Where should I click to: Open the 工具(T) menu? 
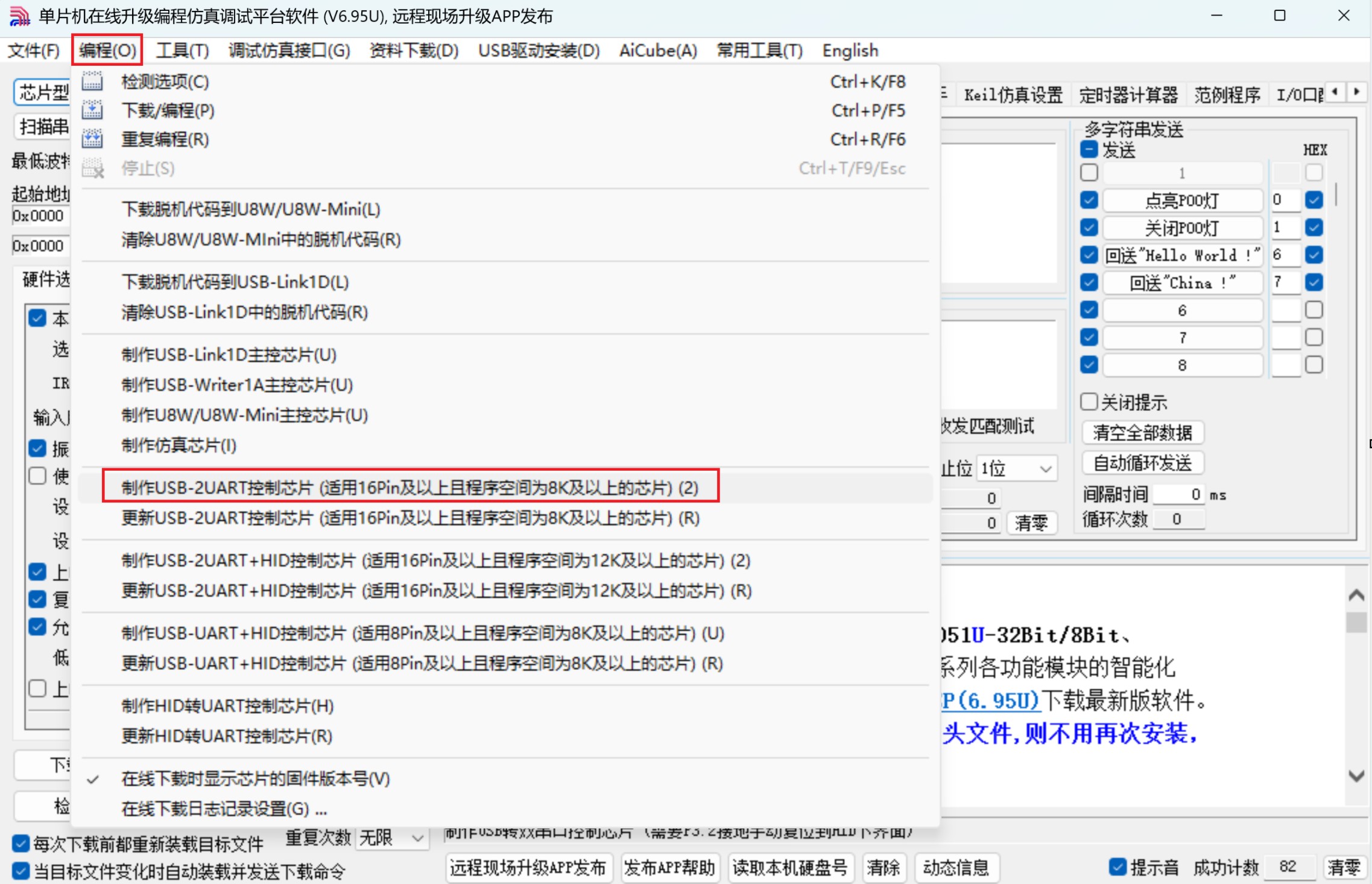182,51
